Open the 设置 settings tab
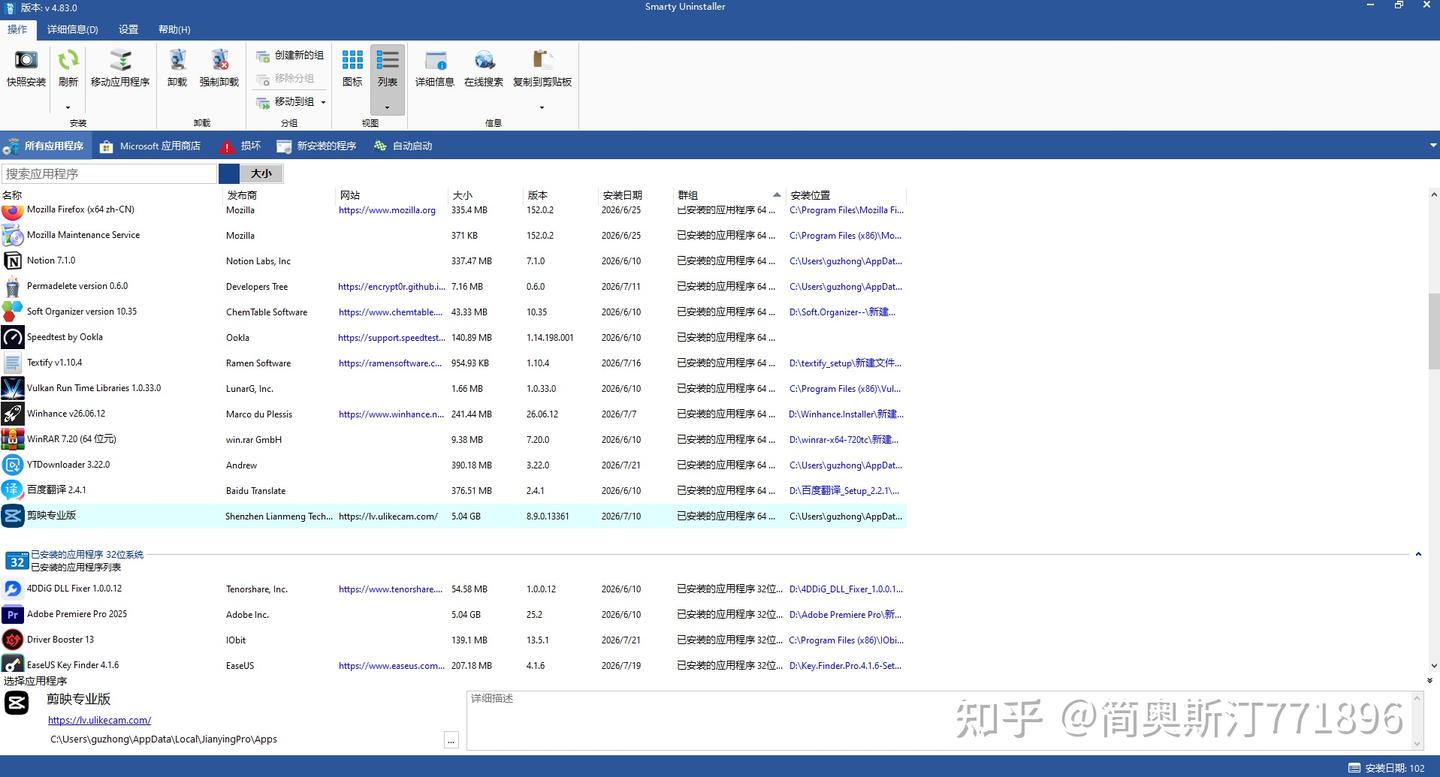The height and width of the screenshot is (777, 1440). tap(128, 30)
